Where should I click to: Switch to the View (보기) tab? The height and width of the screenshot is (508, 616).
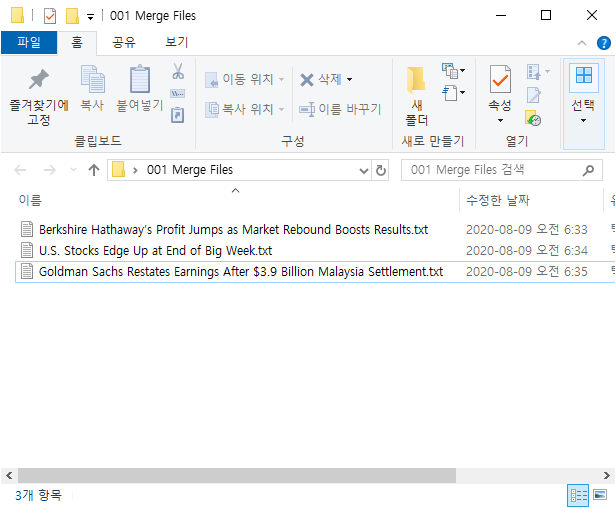point(177,42)
